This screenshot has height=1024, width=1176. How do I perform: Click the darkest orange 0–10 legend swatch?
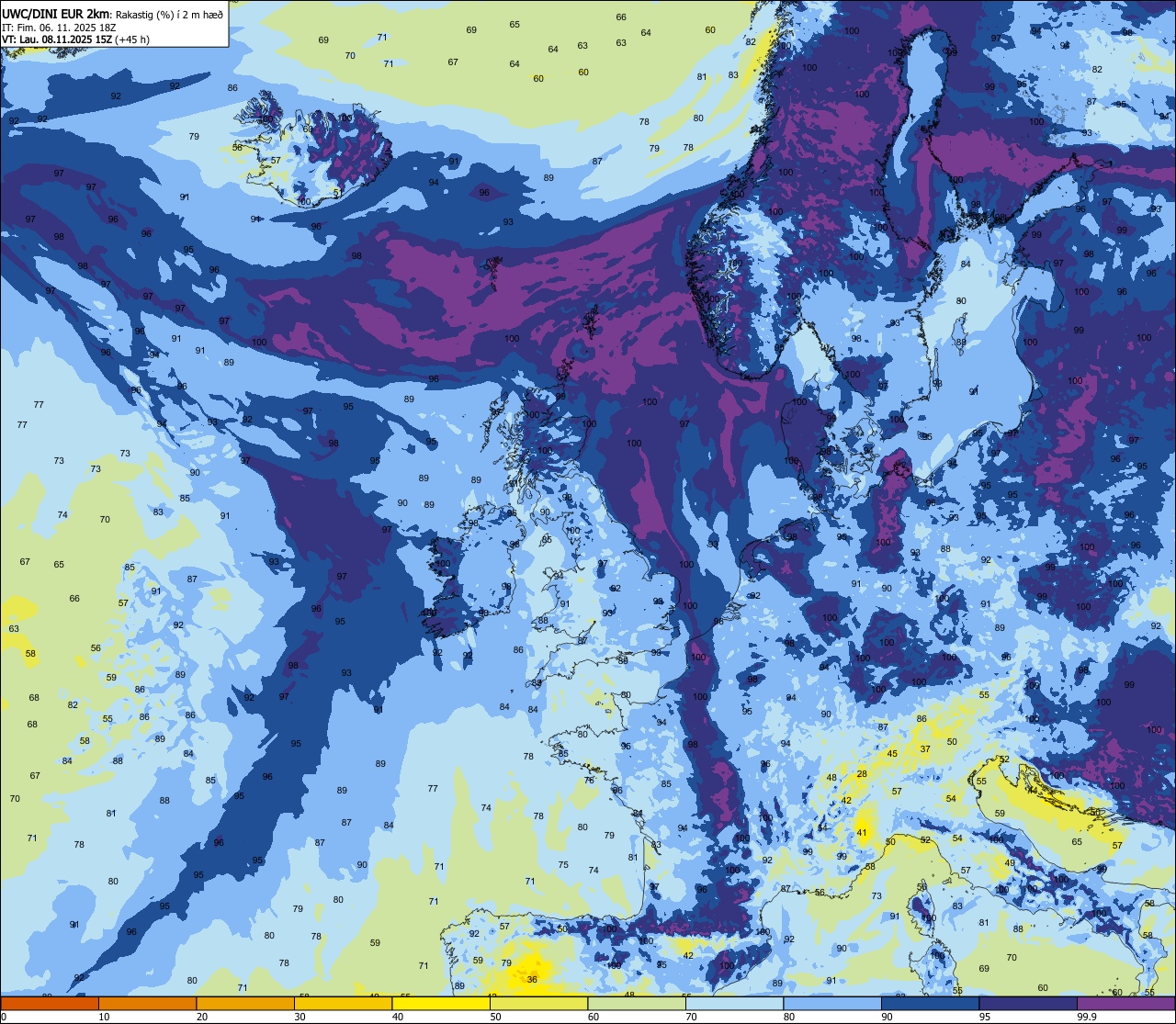pos(50,1003)
